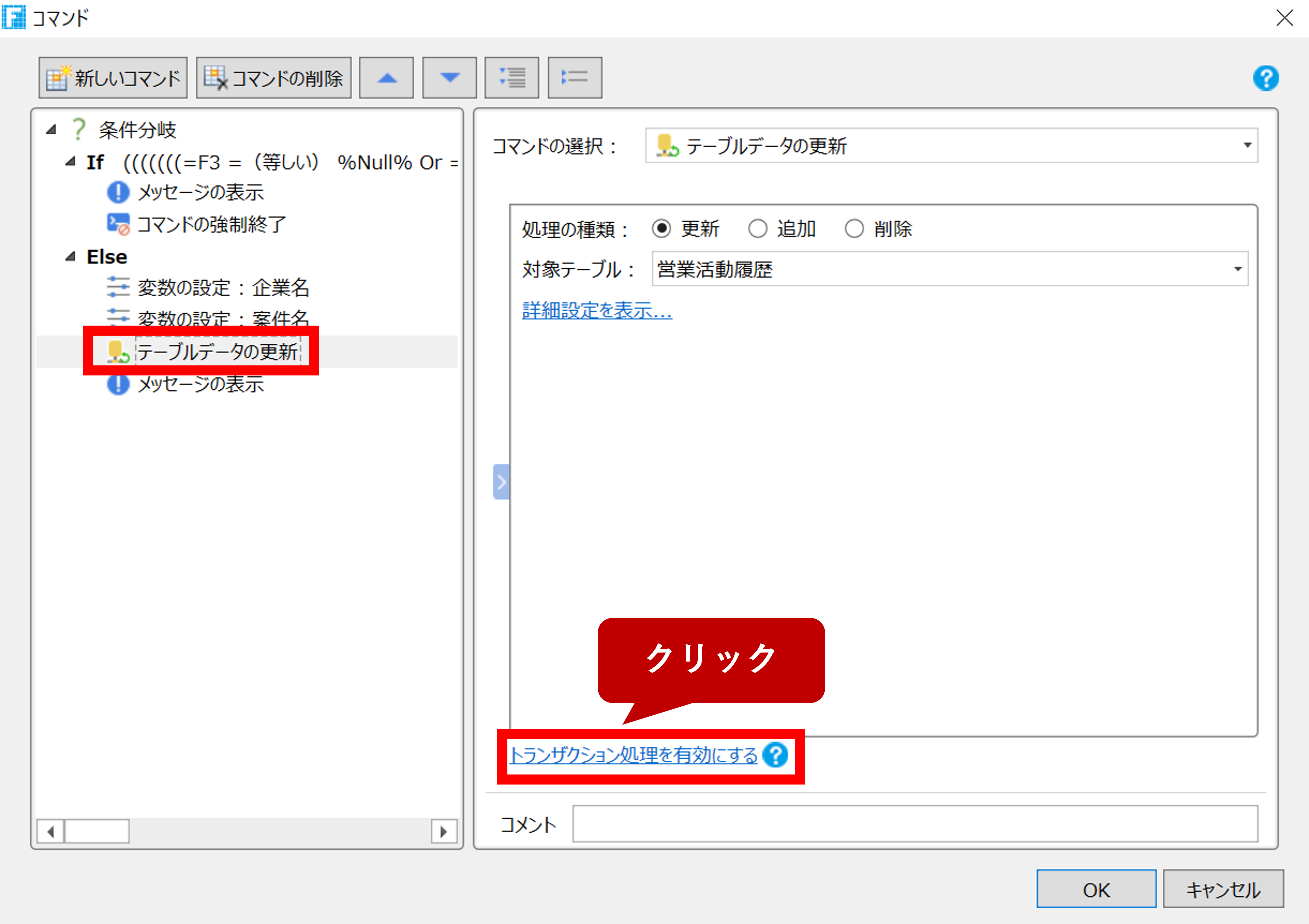1309x924 pixels.
Task: Click the コマンドの強制終了 icon in tree
Action: pos(118,224)
